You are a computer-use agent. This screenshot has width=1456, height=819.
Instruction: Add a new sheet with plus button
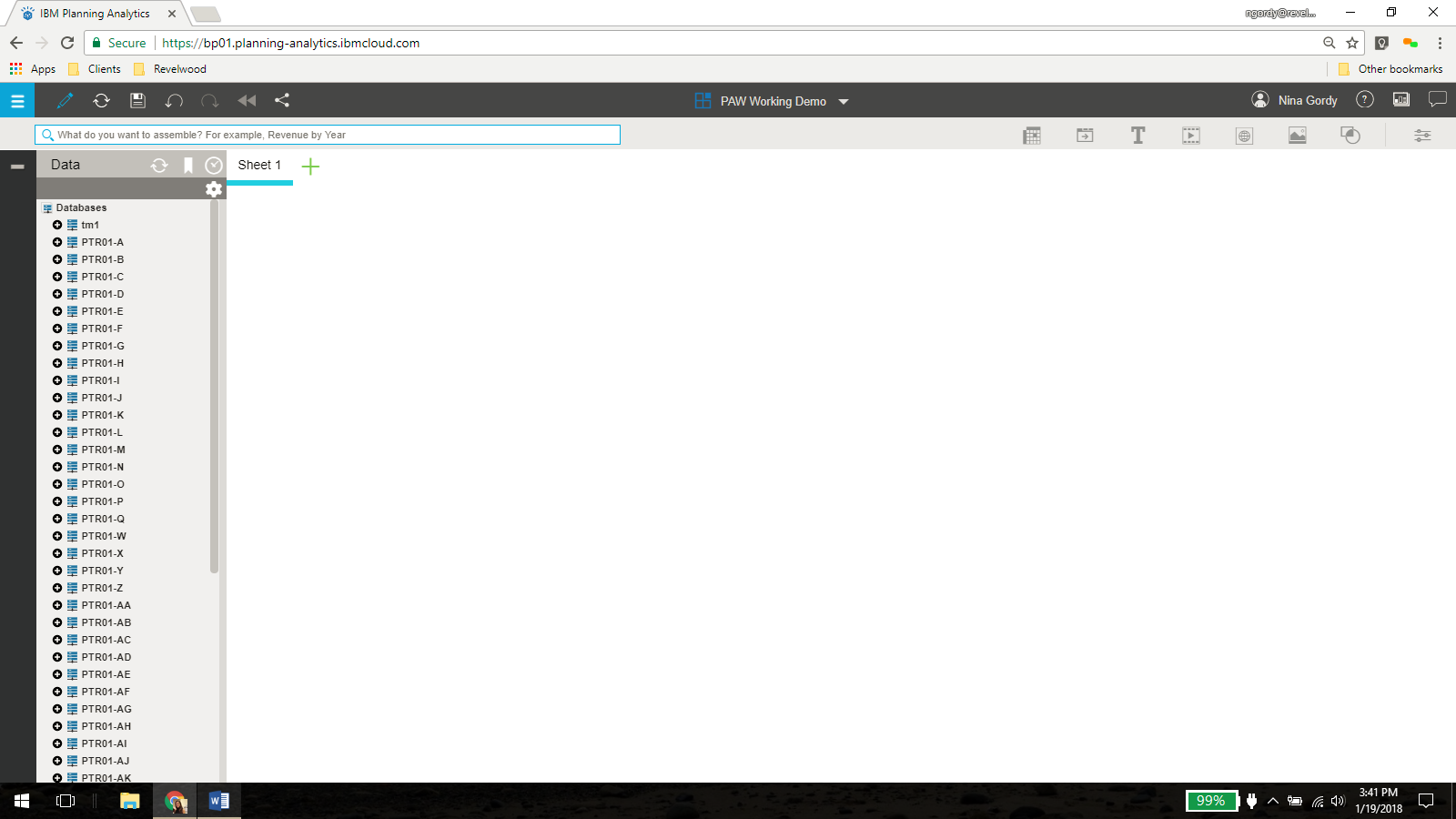tap(310, 167)
